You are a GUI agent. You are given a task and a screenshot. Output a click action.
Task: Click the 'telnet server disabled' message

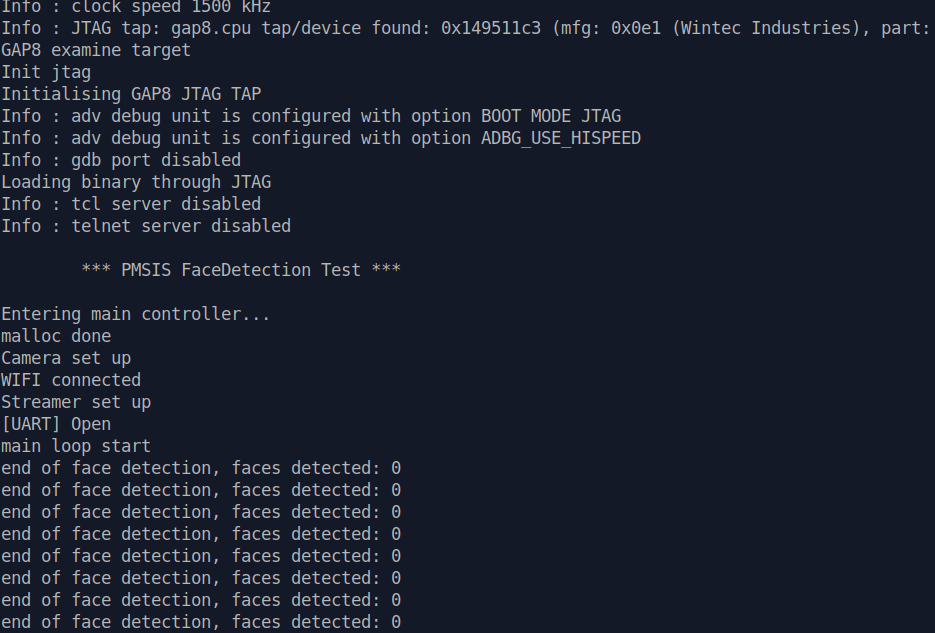(x=181, y=226)
